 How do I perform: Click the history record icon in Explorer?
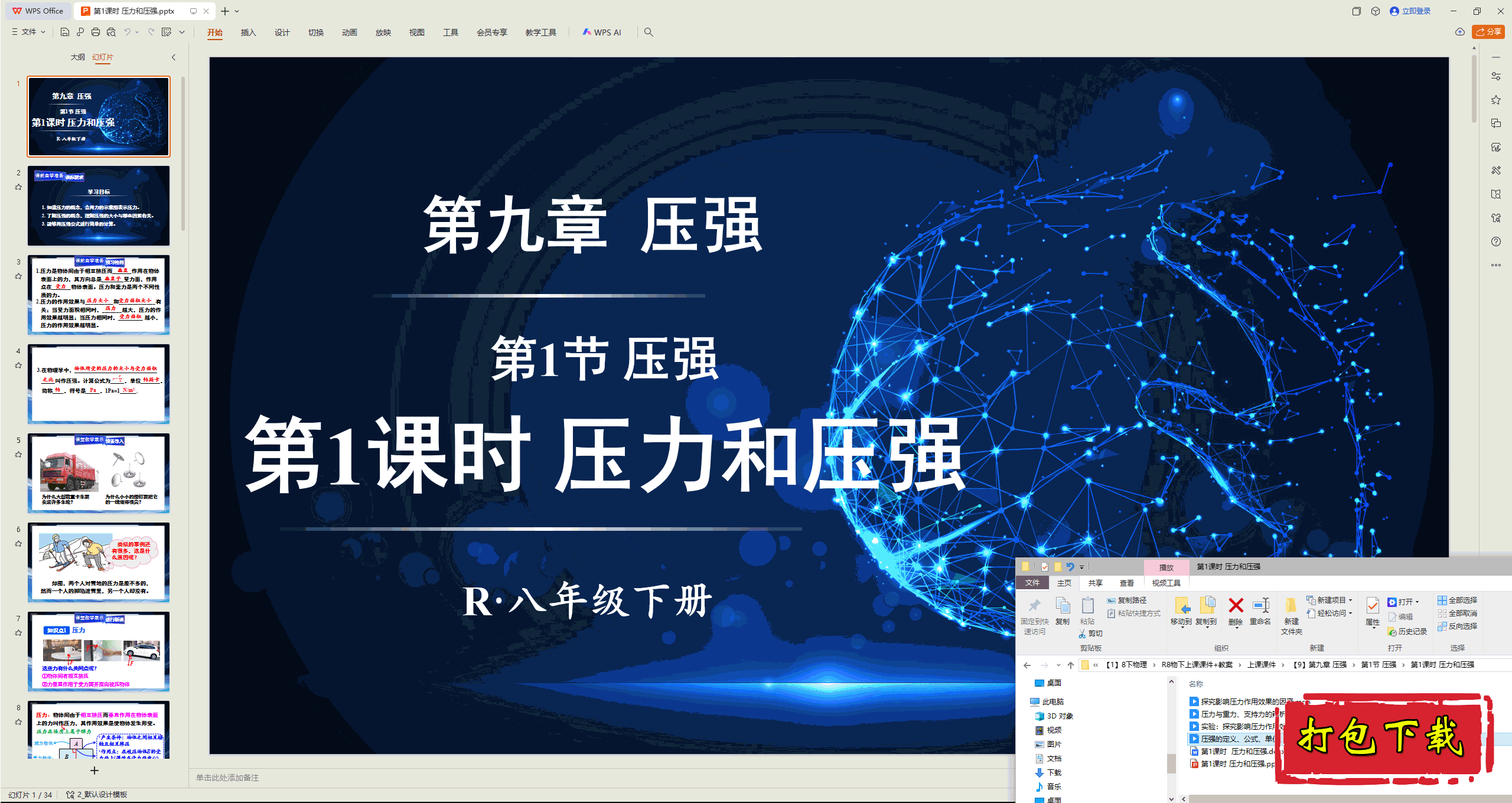[1407, 632]
